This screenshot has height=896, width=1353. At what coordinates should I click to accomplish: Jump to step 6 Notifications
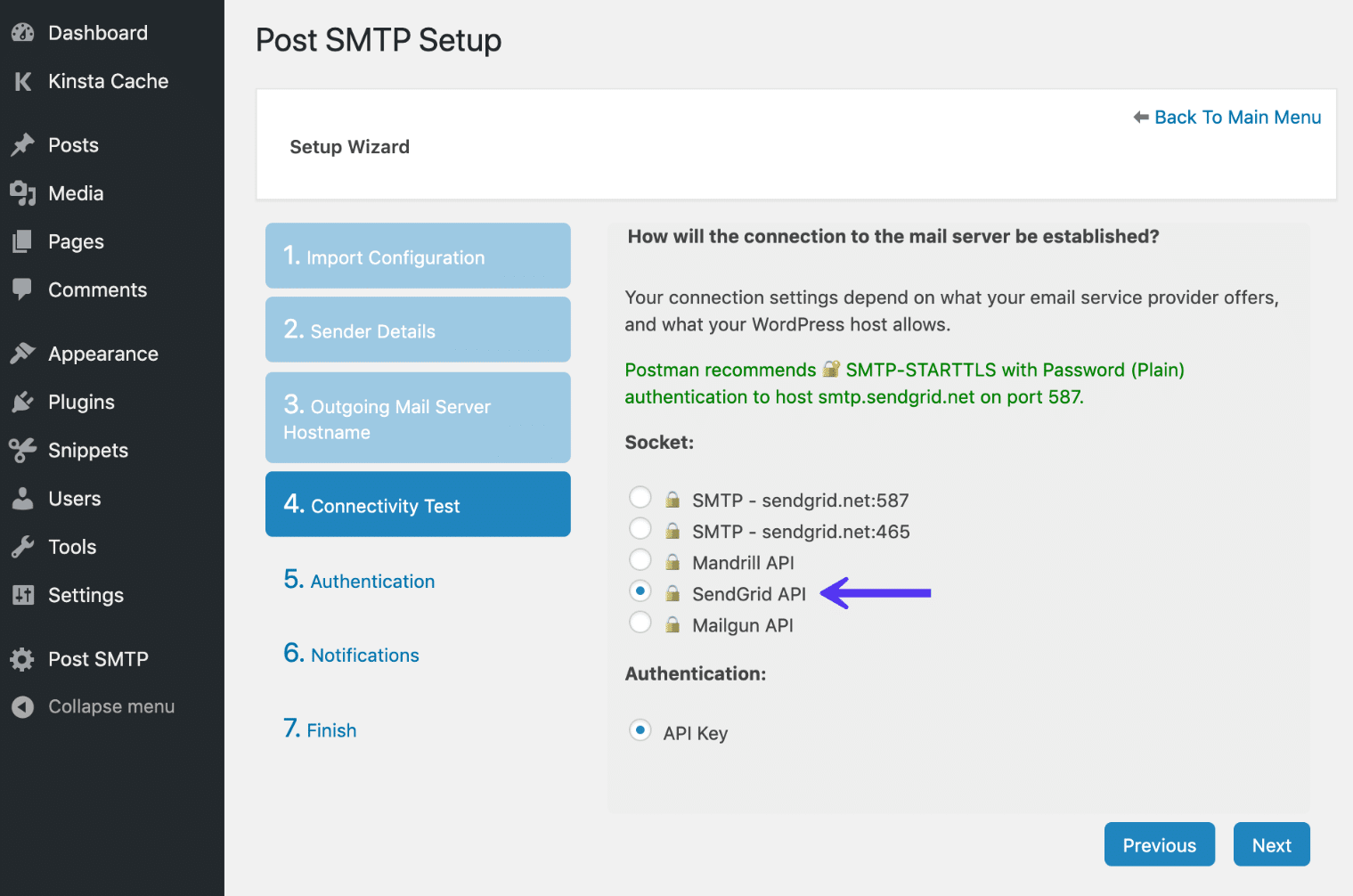pos(351,654)
